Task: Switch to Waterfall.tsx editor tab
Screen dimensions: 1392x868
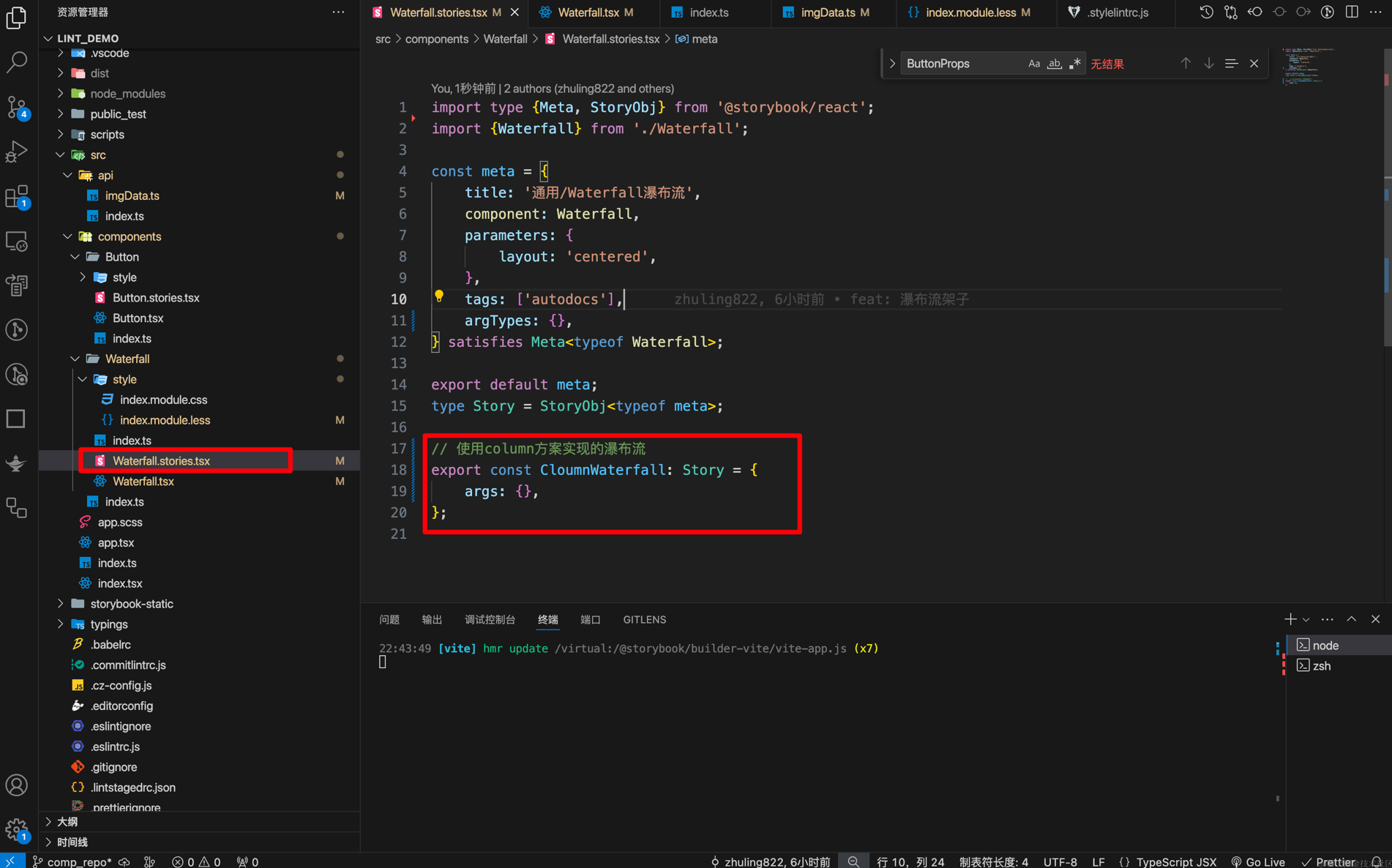Action: (587, 12)
